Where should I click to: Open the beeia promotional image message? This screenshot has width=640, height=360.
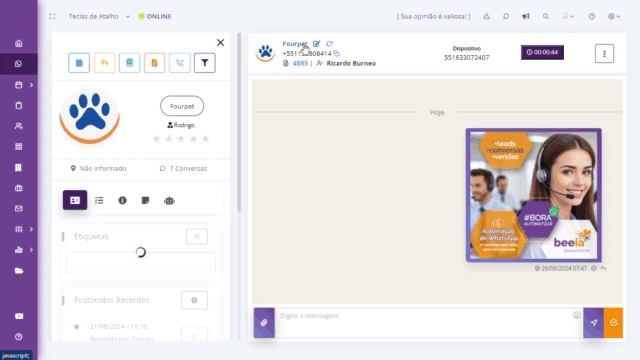click(x=533, y=195)
